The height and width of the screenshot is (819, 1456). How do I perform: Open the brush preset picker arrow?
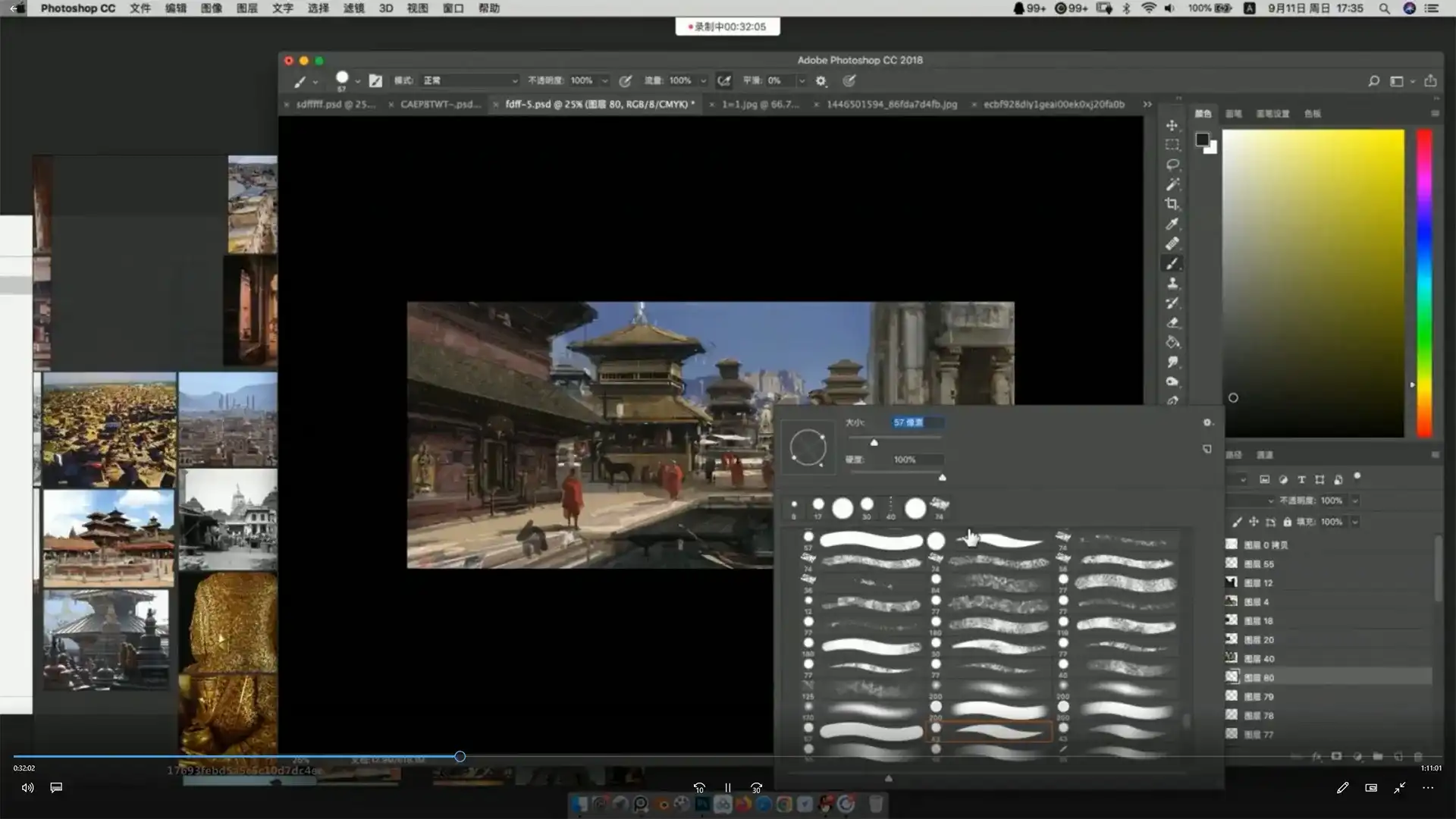[358, 80]
